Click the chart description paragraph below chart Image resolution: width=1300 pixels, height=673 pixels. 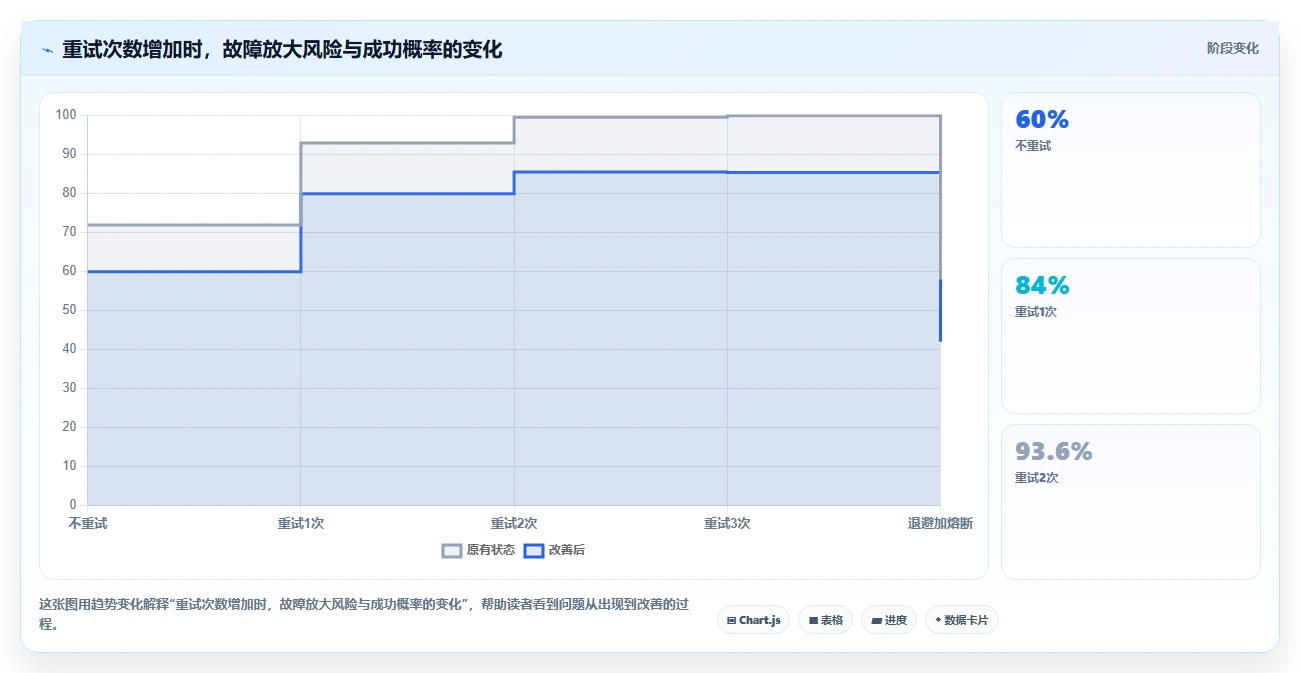pyautogui.click(x=363, y=614)
